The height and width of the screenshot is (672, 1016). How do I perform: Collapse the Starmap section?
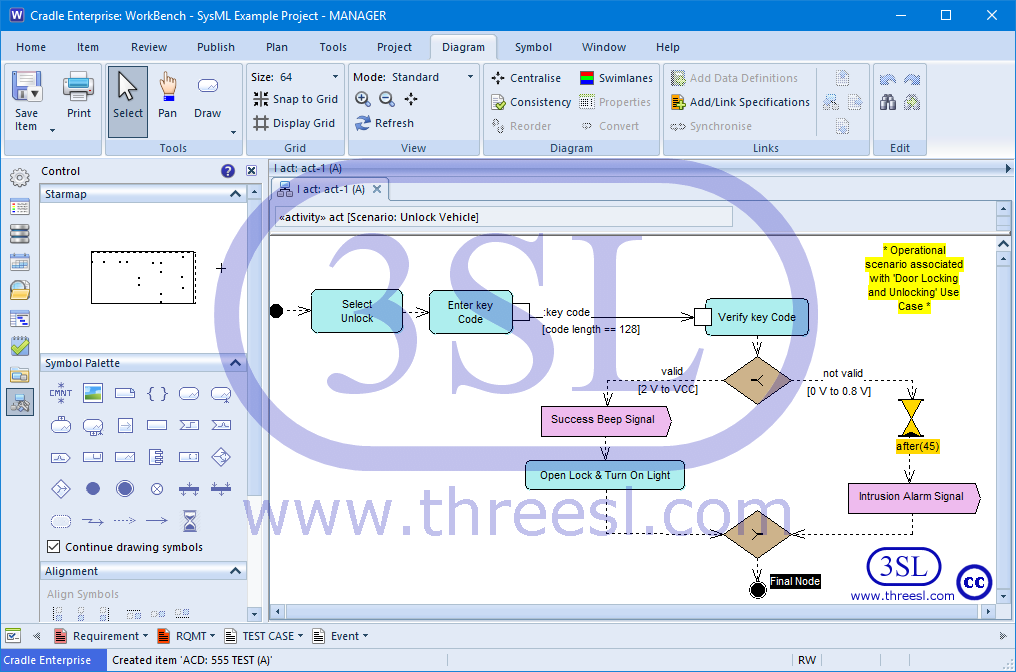[235, 194]
